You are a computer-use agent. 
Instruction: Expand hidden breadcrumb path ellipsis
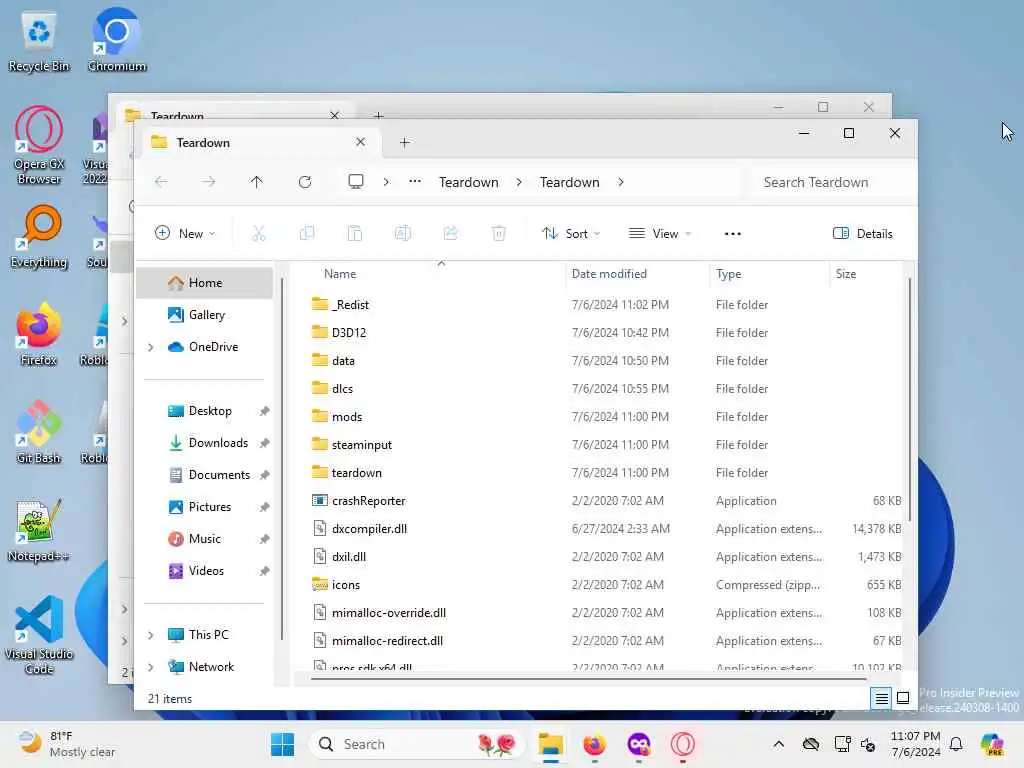[x=415, y=182]
